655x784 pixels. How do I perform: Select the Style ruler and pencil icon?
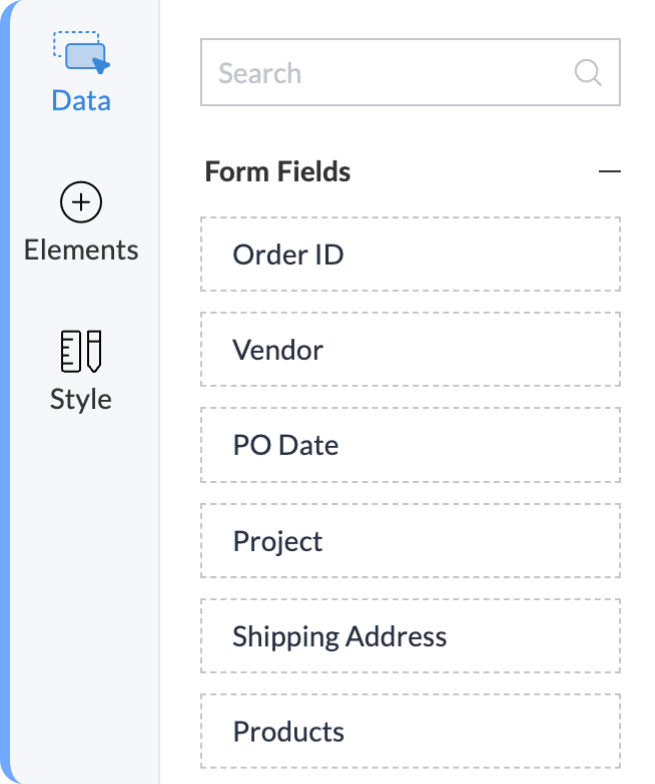click(x=81, y=351)
